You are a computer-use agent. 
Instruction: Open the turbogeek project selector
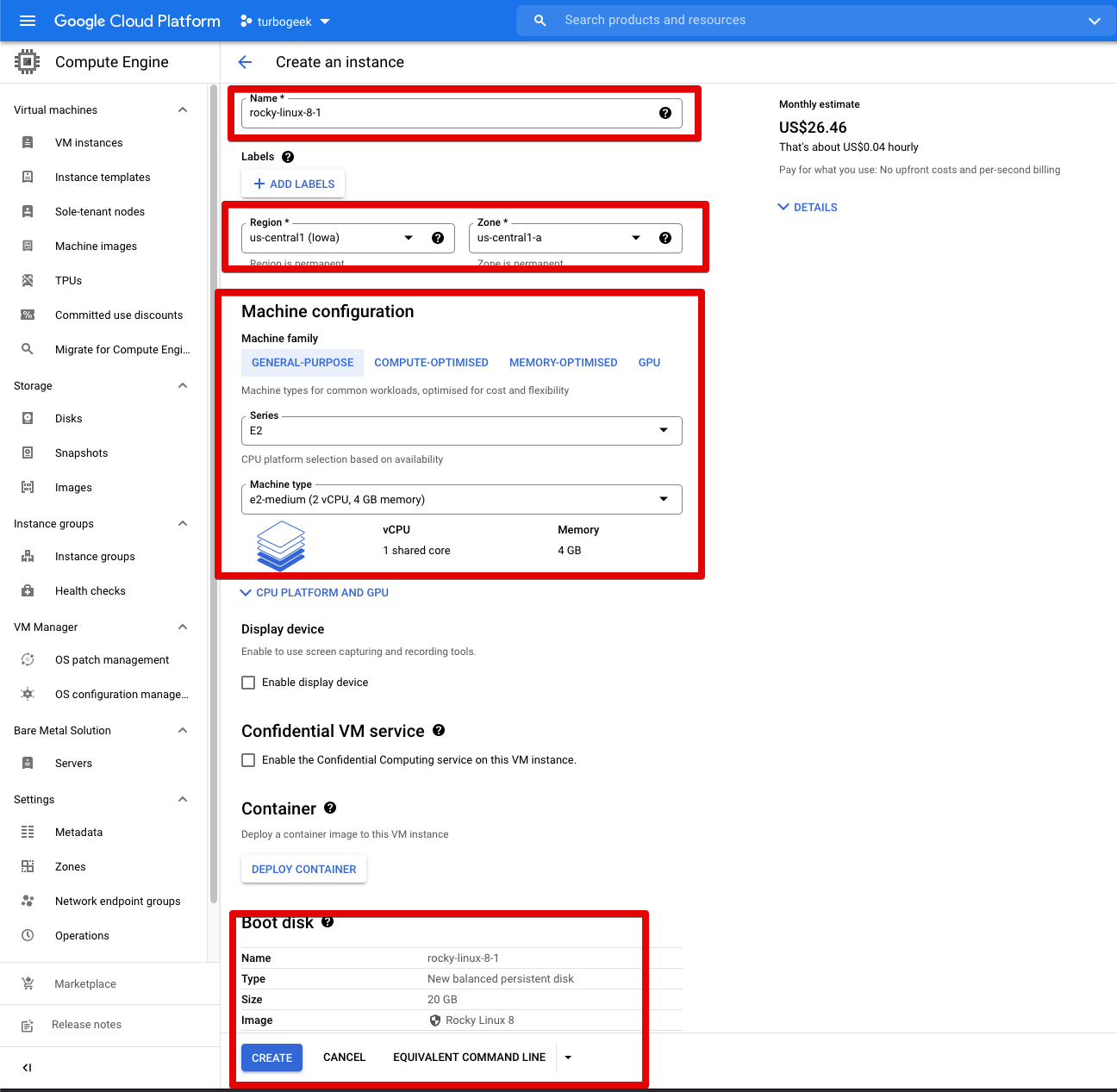click(x=284, y=22)
